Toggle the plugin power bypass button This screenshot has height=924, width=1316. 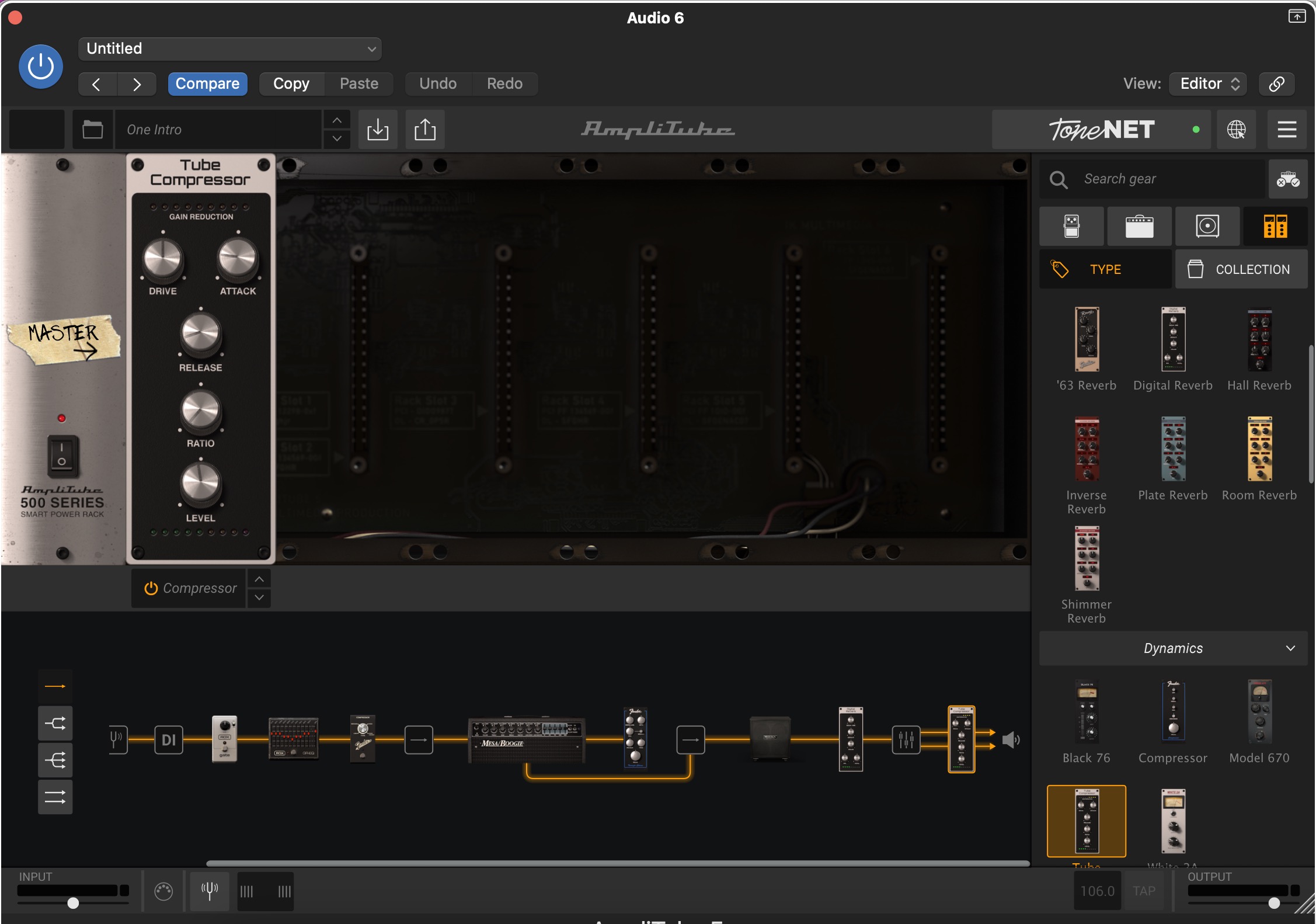41,67
